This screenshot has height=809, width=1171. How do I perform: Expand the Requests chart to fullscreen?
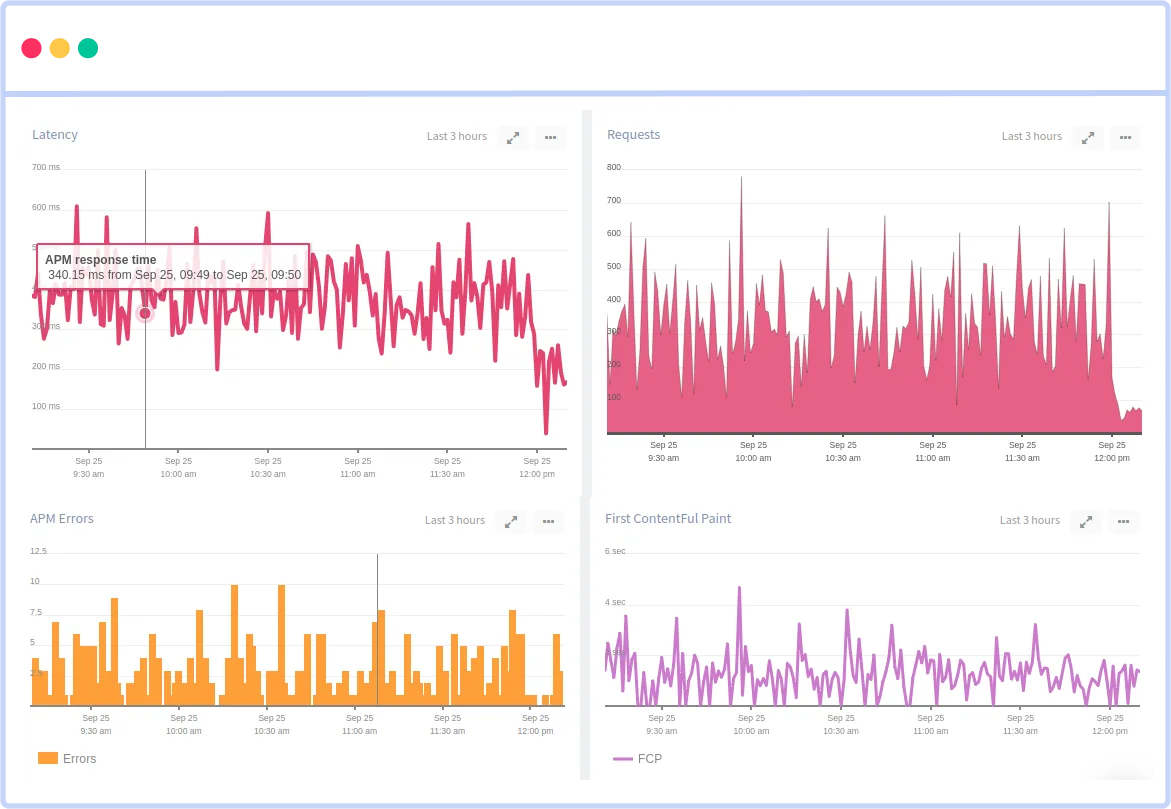pos(1088,137)
